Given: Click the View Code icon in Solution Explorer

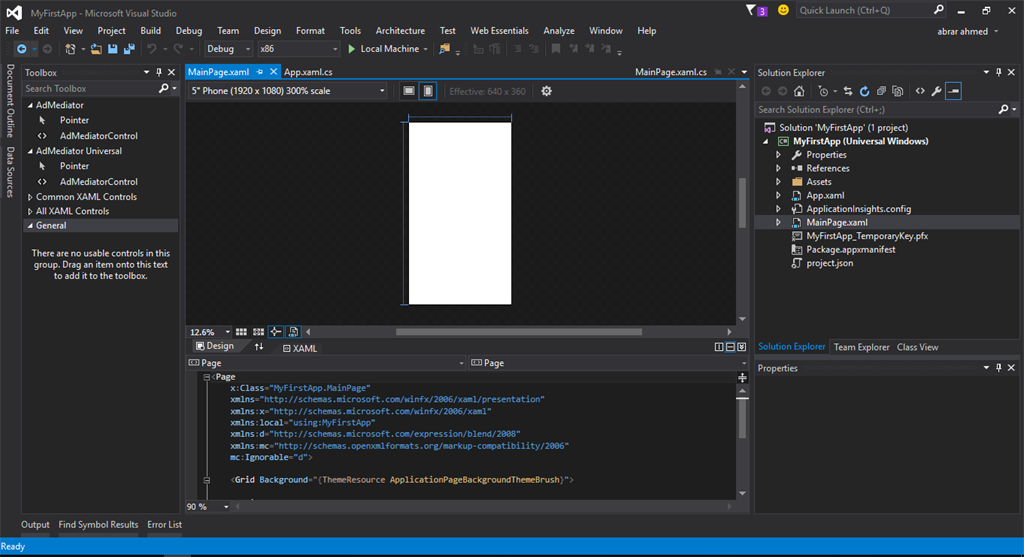Looking at the screenshot, I should click(919, 91).
